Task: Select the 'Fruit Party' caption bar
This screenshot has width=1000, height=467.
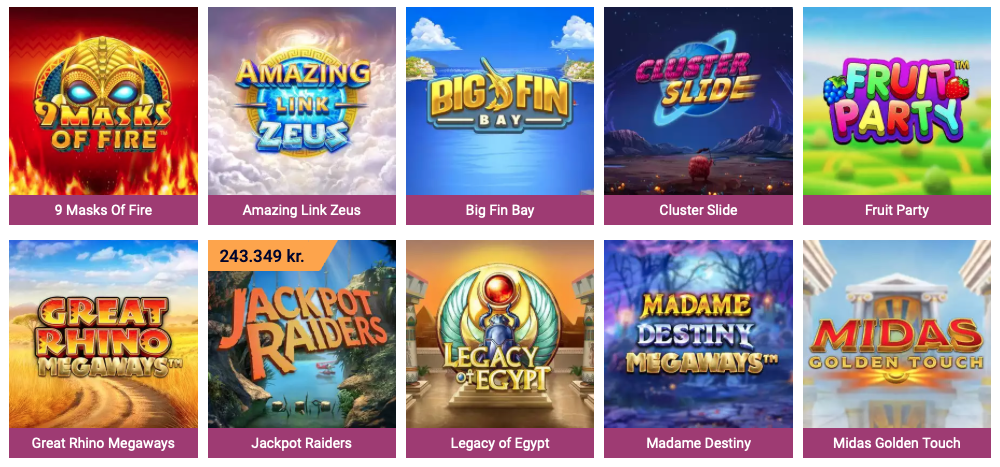Action: pyautogui.click(x=897, y=210)
